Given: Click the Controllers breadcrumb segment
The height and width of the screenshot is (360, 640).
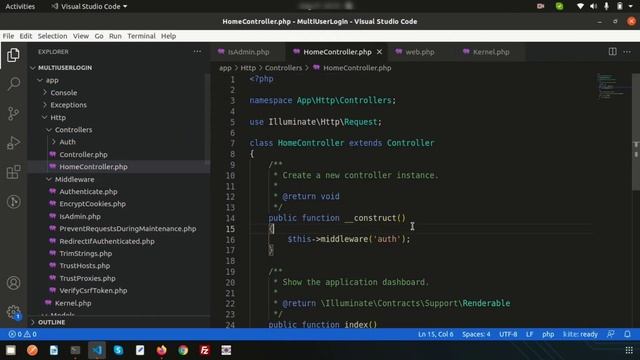Looking at the screenshot, I should [283, 68].
